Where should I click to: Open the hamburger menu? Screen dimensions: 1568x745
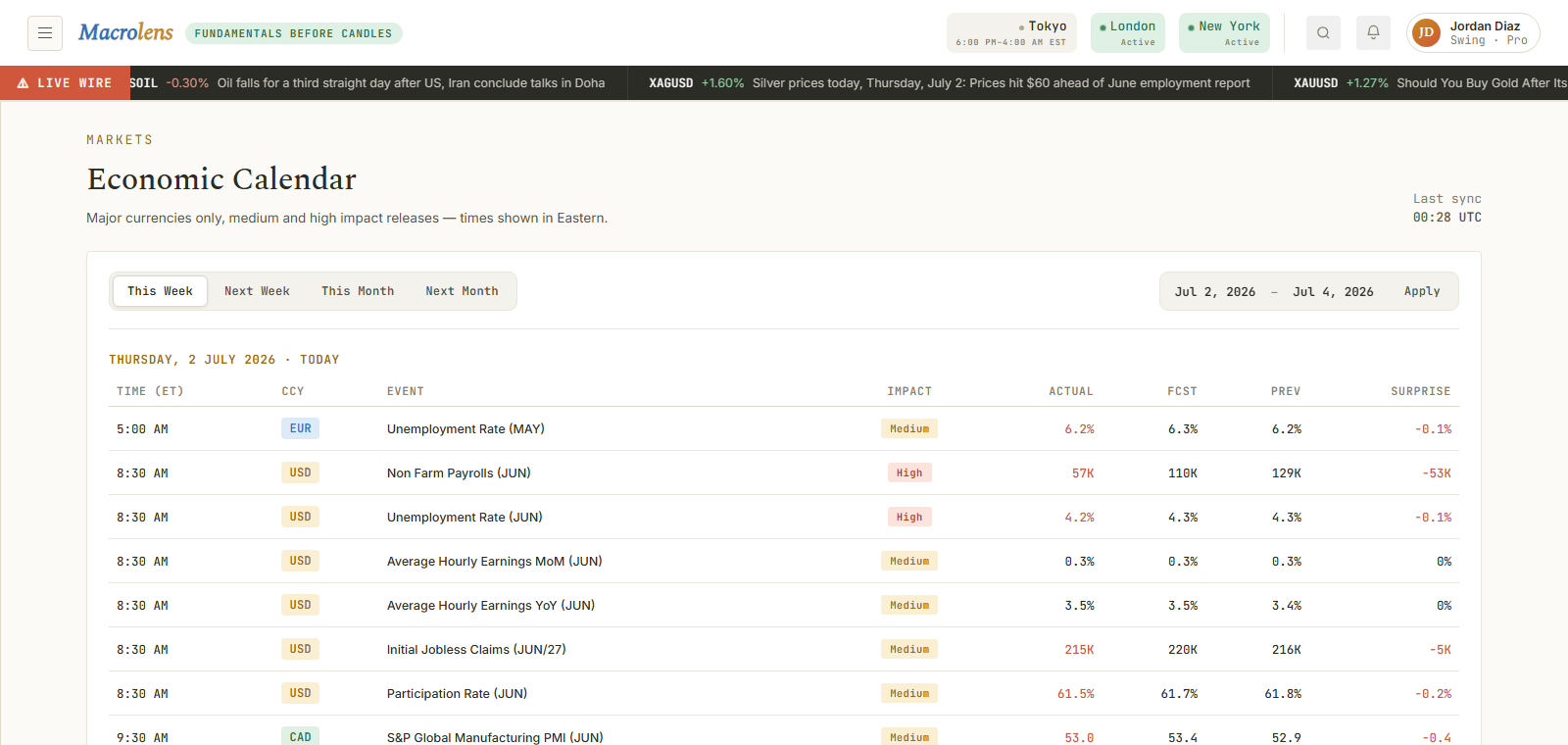coord(45,33)
